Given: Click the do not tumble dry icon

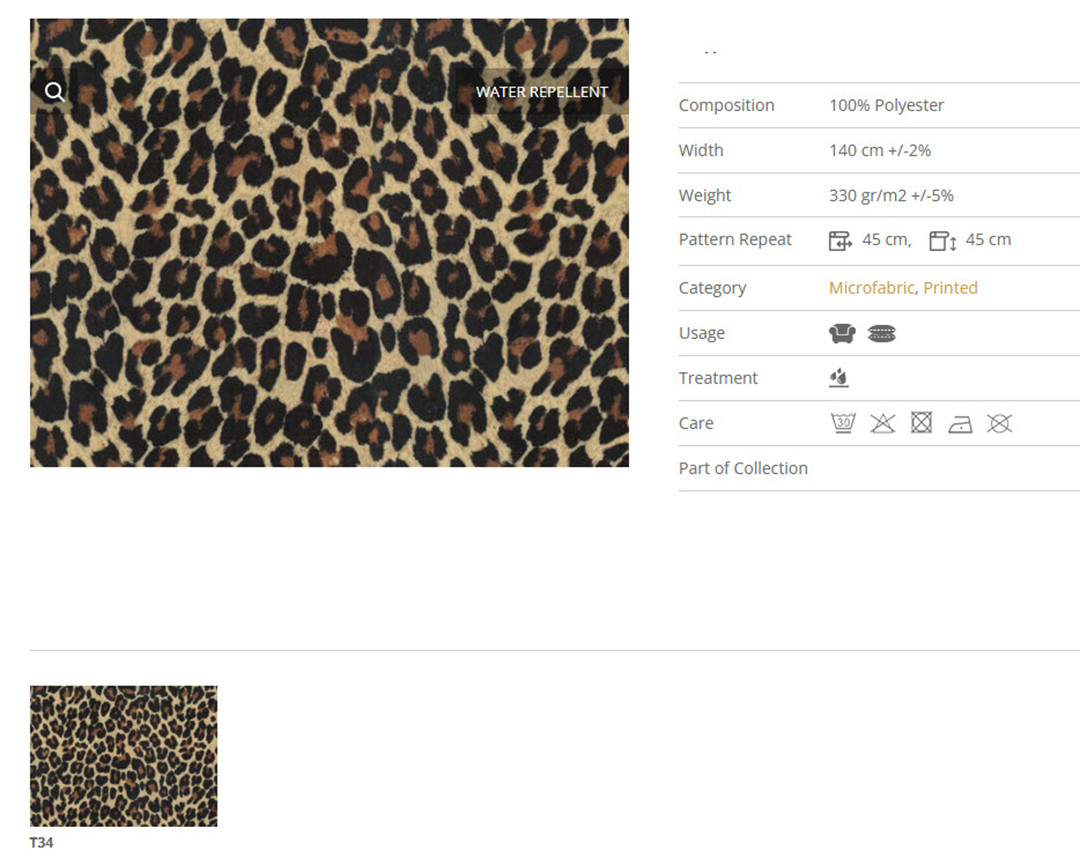Looking at the screenshot, I should pos(921,423).
